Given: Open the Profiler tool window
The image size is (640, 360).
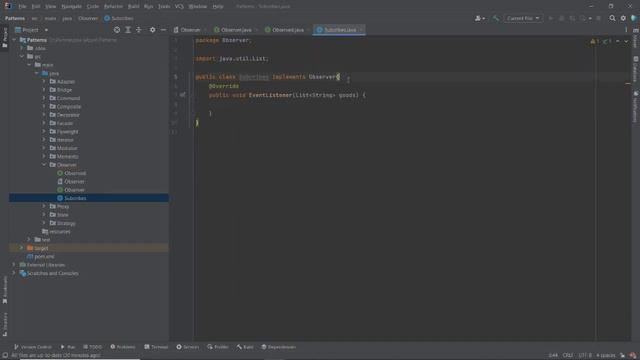Looking at the screenshot, I should (218, 347).
